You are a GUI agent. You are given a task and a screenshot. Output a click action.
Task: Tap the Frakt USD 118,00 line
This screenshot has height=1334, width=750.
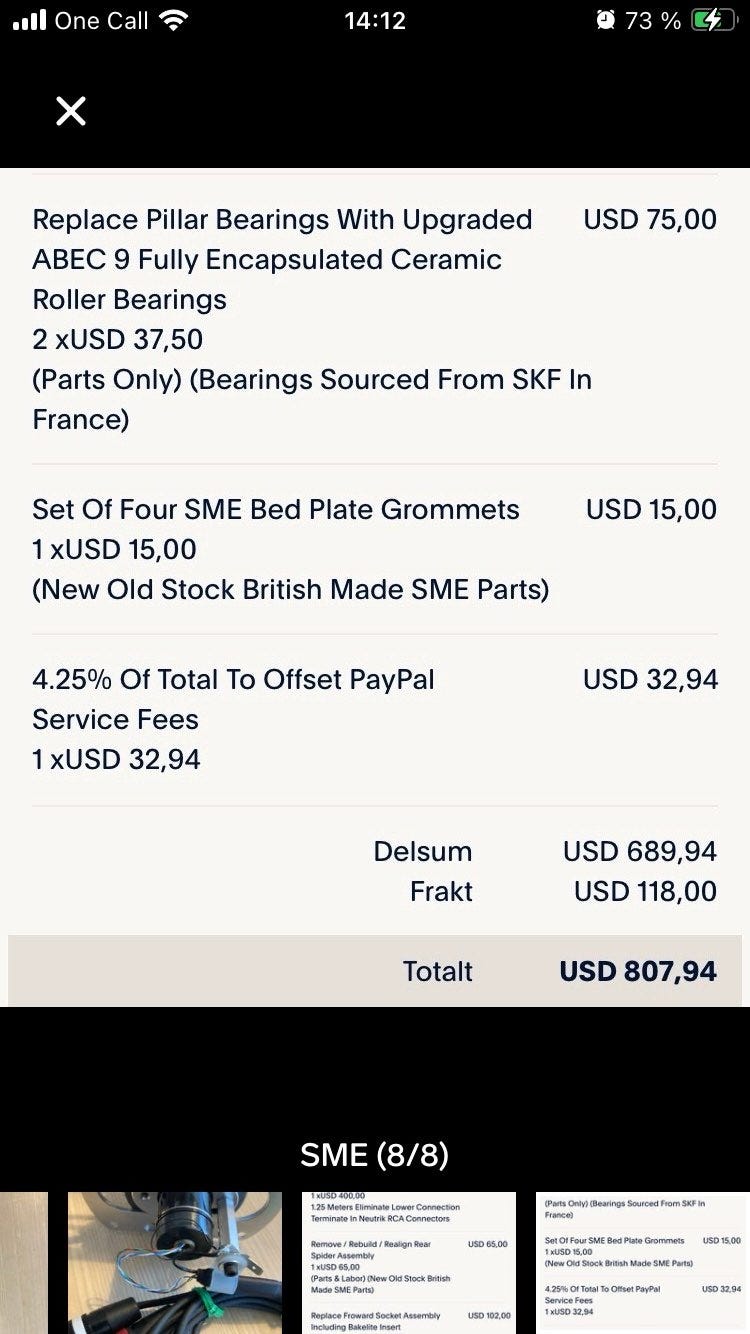click(563, 891)
